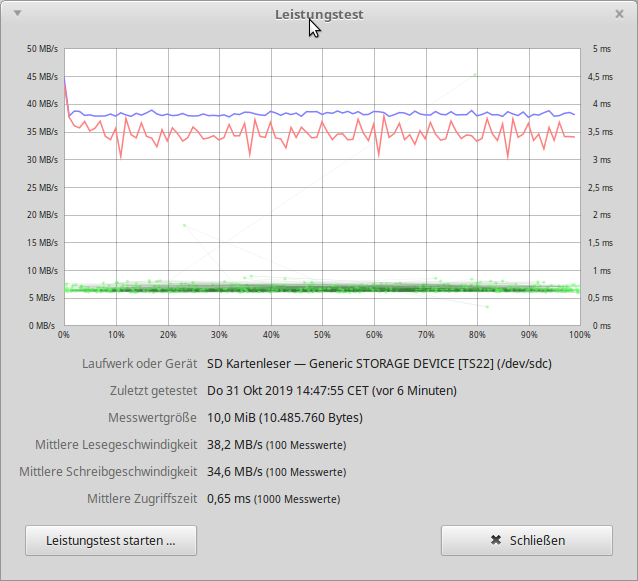The width and height of the screenshot is (638, 581).
Task: Open the window menu arrow in title bar
Action: pos(18,14)
